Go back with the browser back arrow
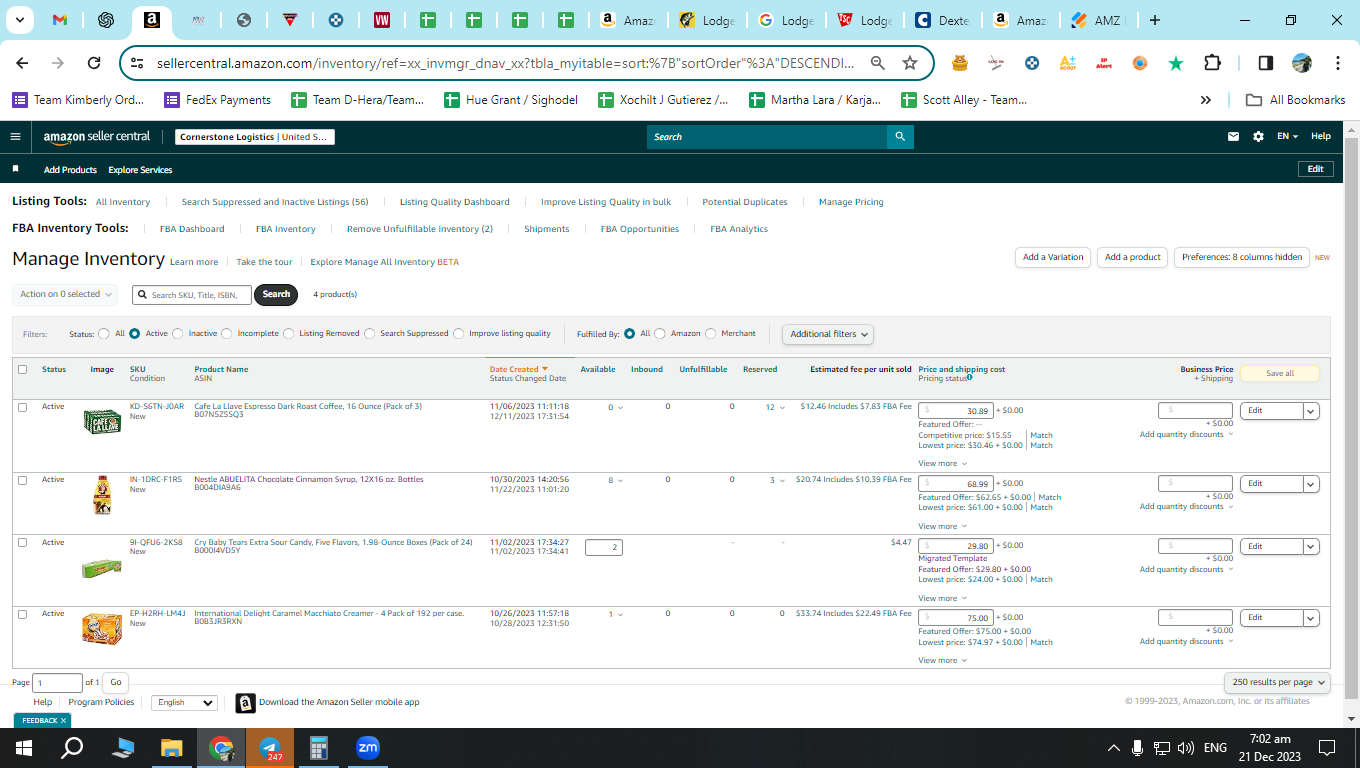Image resolution: width=1360 pixels, height=768 pixels. [x=22, y=63]
